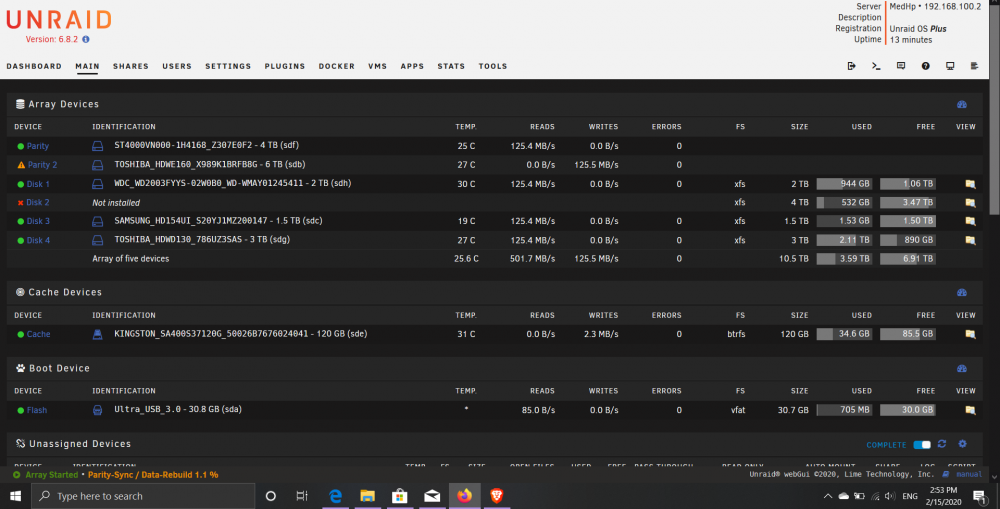1000x509 pixels.
Task: Click Boot Device dashboard gauge icon
Action: [x=962, y=369]
